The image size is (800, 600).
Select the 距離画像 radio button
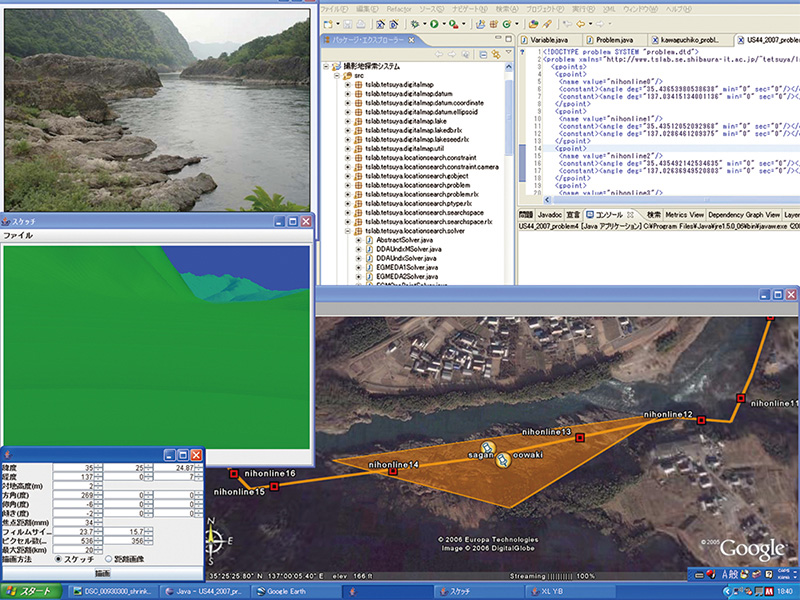[x=109, y=558]
